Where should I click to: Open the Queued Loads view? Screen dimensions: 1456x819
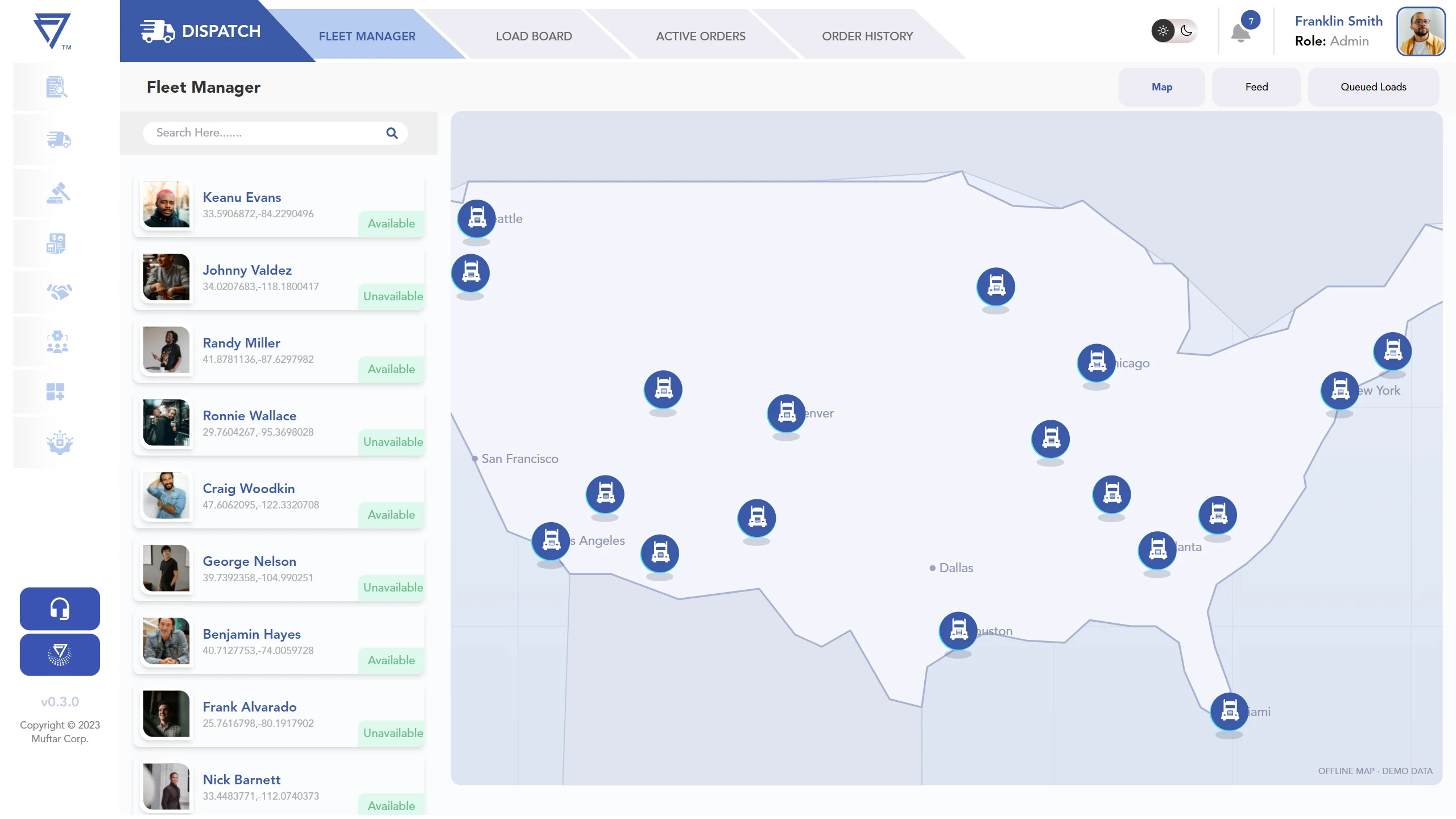tap(1374, 87)
